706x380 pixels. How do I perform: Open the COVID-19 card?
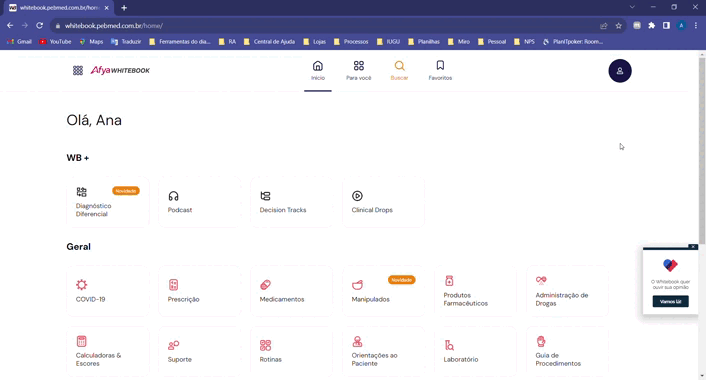[108, 291]
